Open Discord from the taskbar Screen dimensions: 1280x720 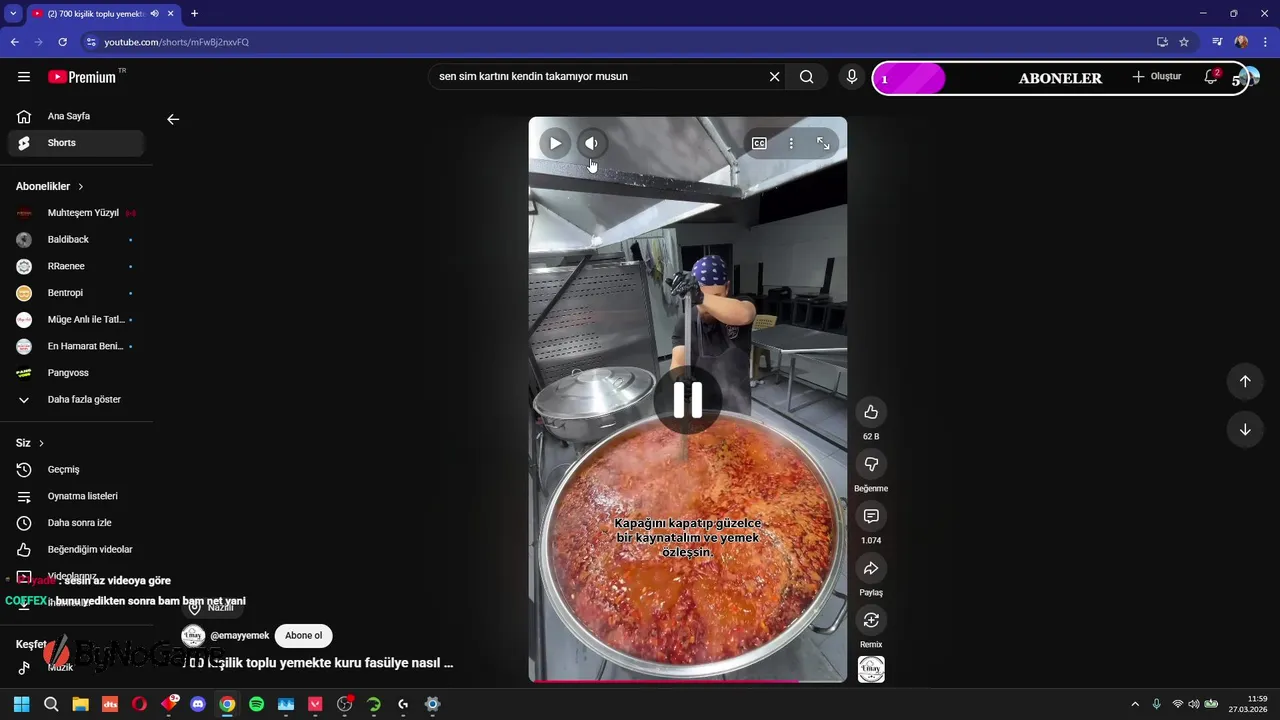pyautogui.click(x=198, y=704)
